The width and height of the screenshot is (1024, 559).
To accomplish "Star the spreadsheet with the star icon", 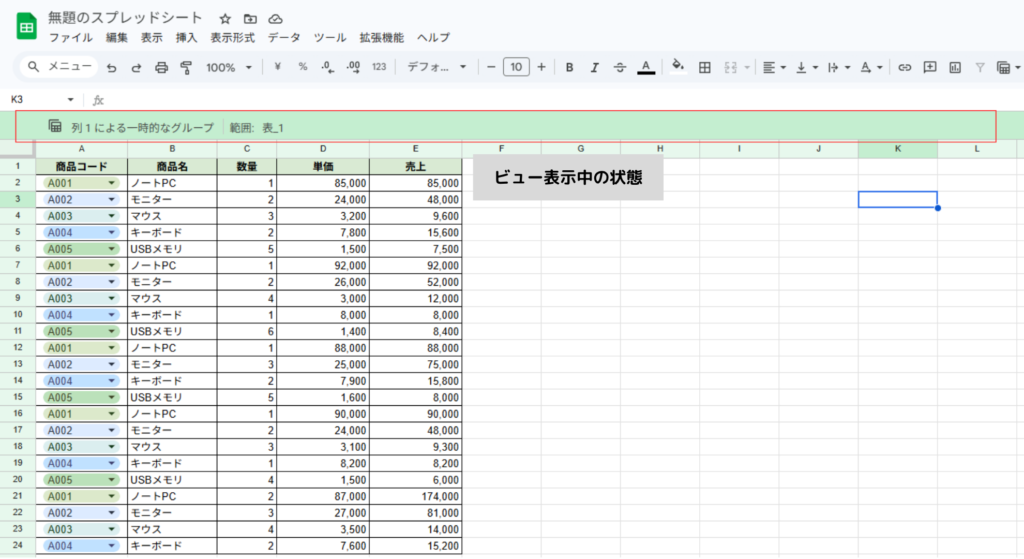I will tap(225, 19).
